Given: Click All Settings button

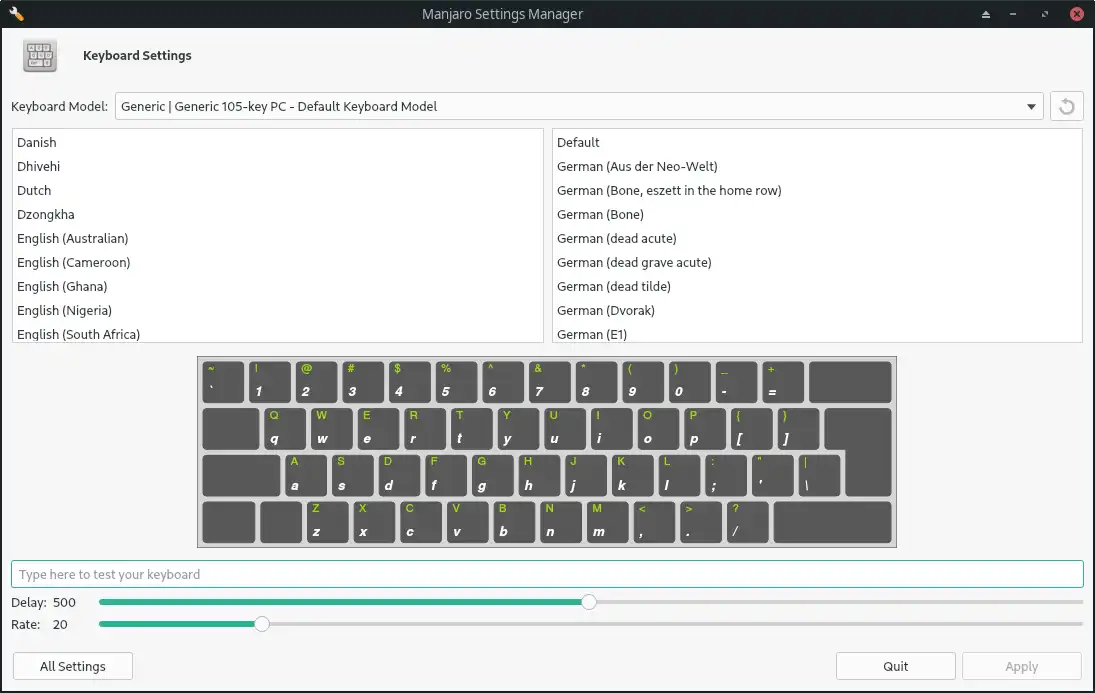Looking at the screenshot, I should point(73,666).
